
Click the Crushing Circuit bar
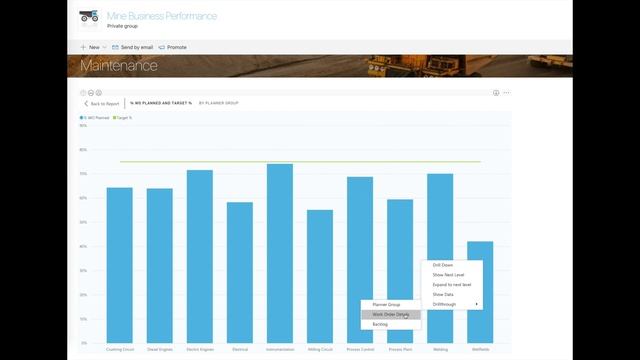pyautogui.click(x=120, y=265)
